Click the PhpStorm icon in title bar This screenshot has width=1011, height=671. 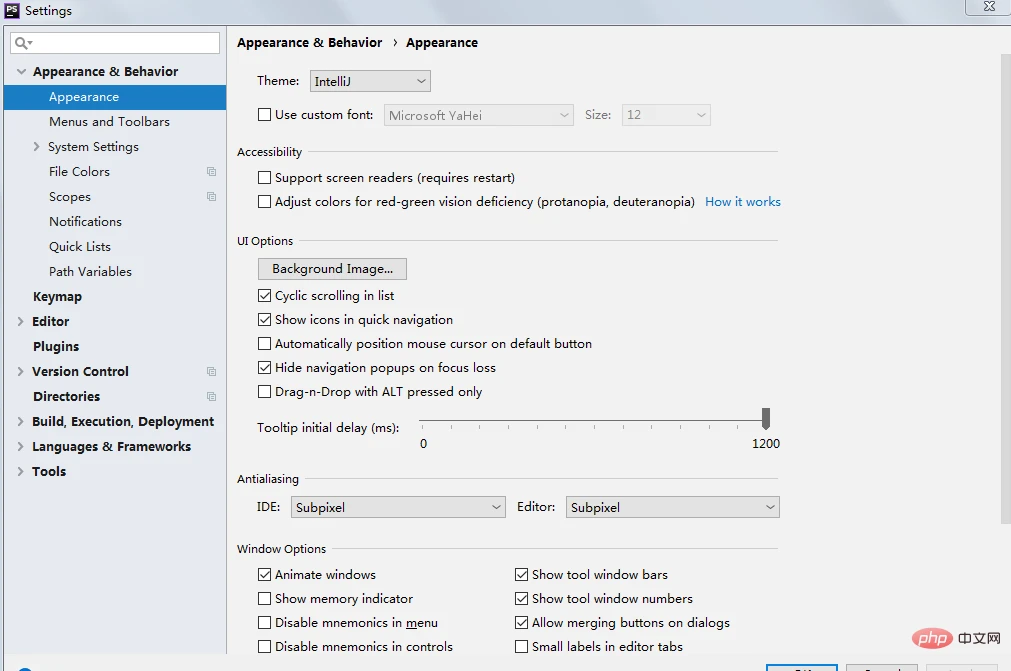[x=12, y=11]
